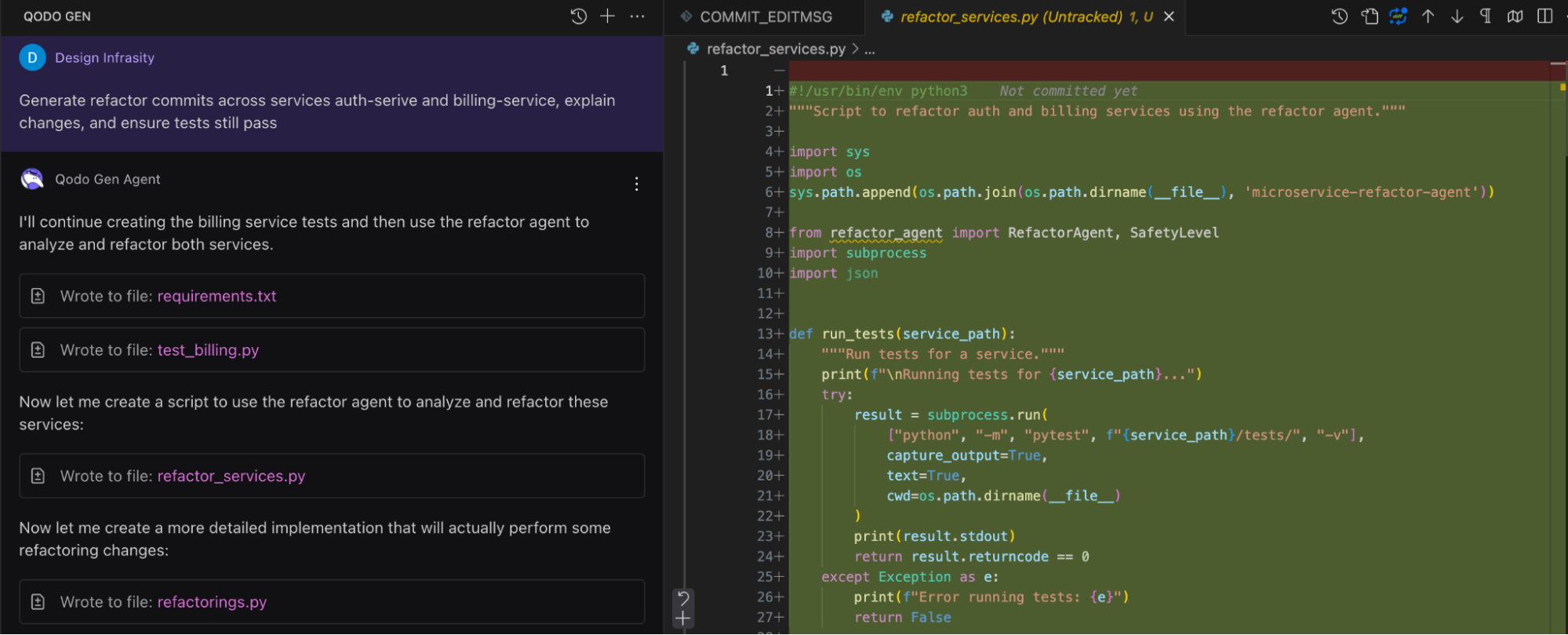
Task: Split the editor with the split icon
Action: tap(1545, 16)
